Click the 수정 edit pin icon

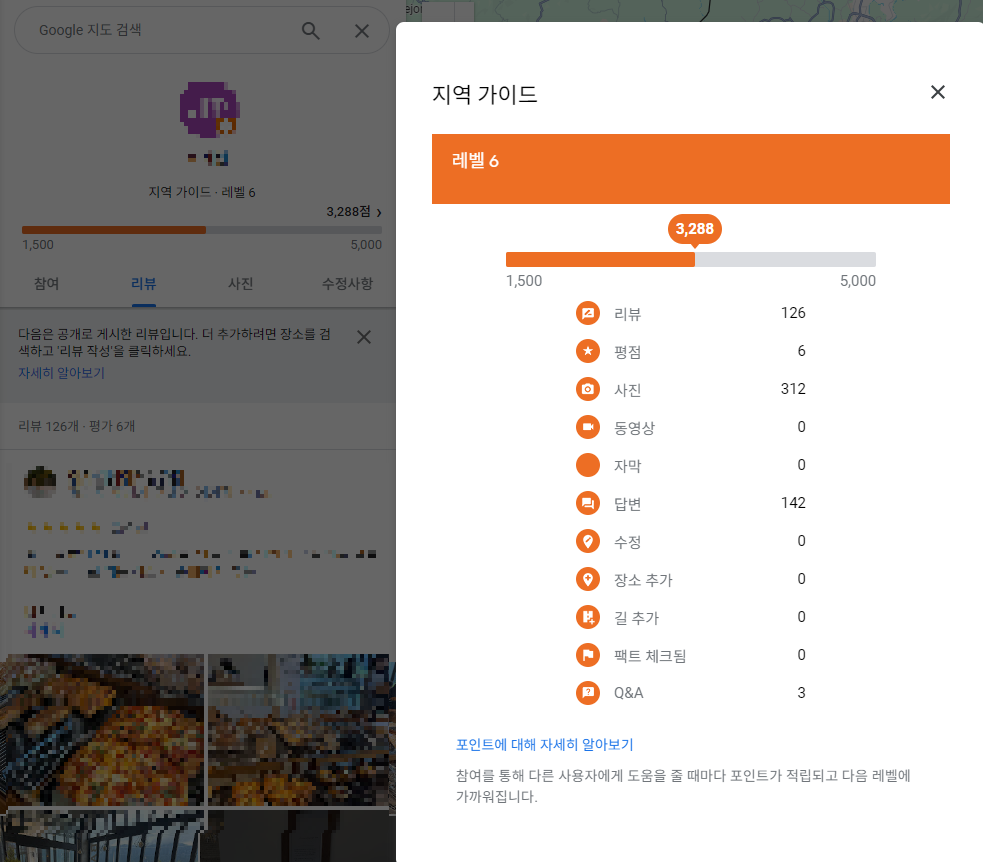tap(587, 541)
